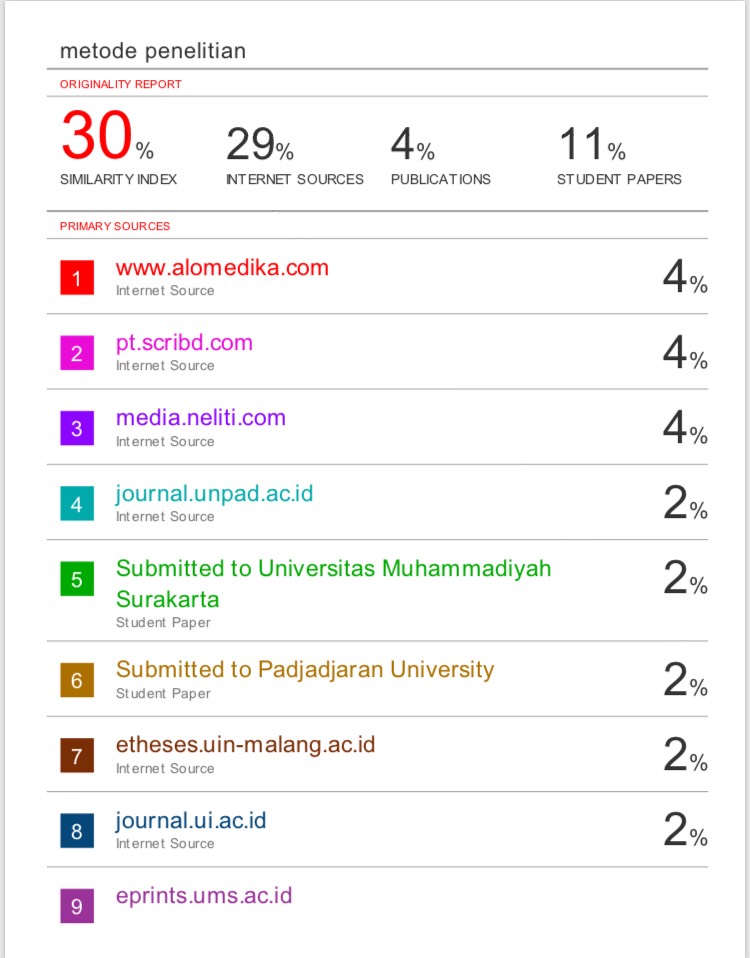This screenshot has width=750, height=958.
Task: Click the violet source number 9 badge
Action: (77, 905)
